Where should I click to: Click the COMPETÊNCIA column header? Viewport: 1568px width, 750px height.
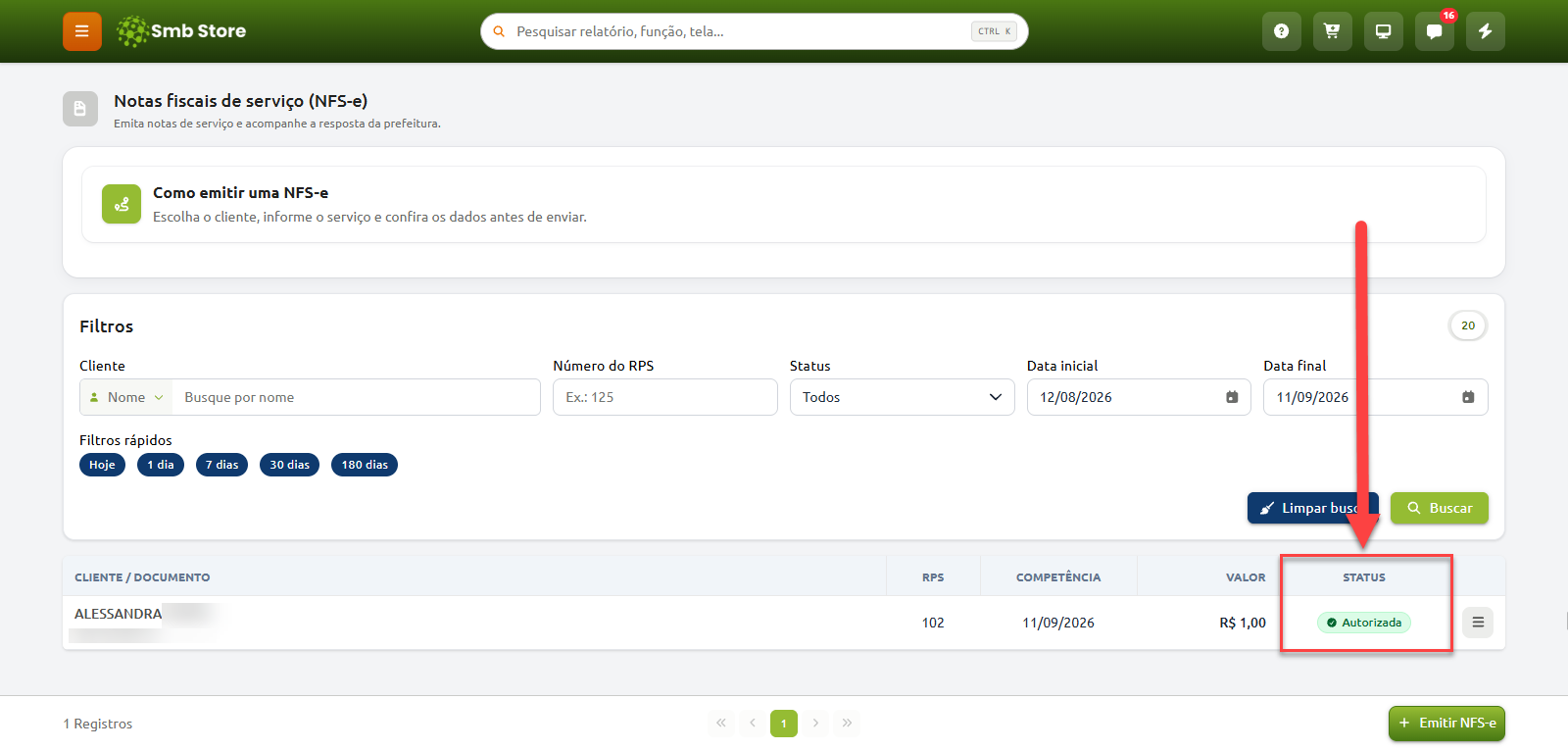coord(1058,577)
